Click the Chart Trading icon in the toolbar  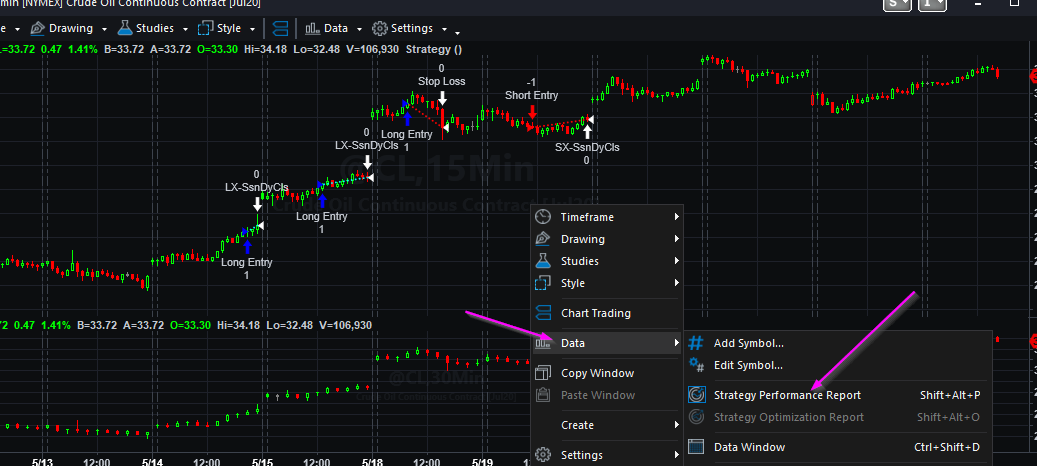pos(281,28)
